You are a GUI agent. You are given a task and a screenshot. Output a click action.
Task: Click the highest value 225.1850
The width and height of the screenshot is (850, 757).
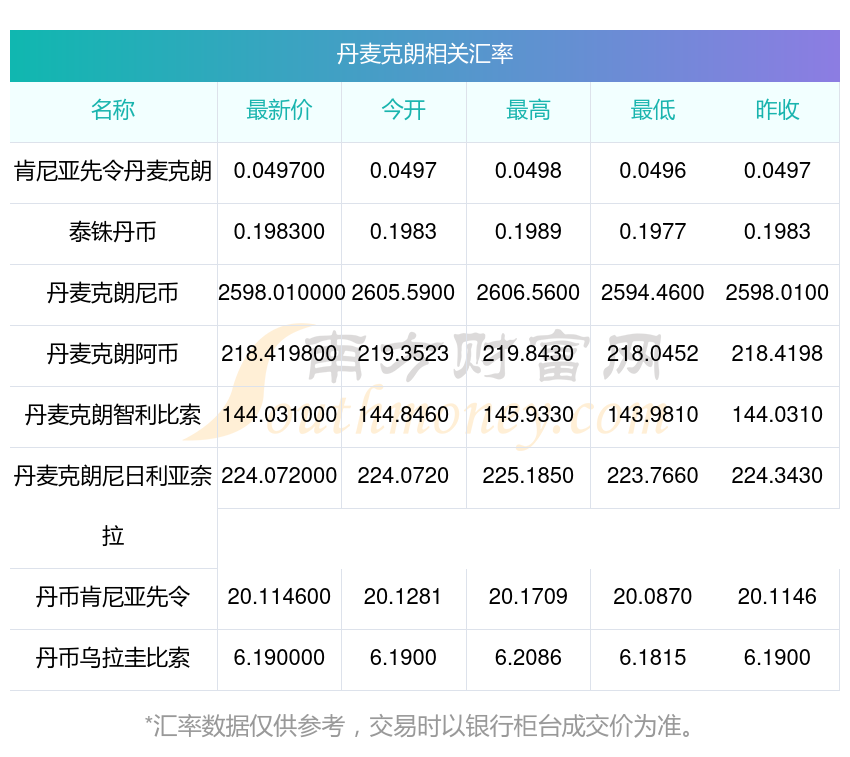528,476
